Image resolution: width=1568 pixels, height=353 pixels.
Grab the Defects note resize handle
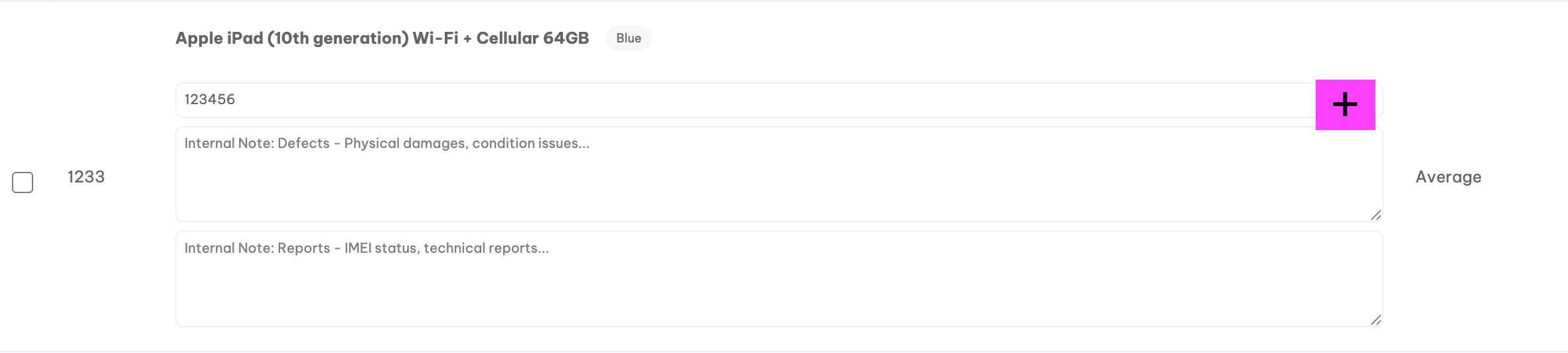pos(1375,215)
